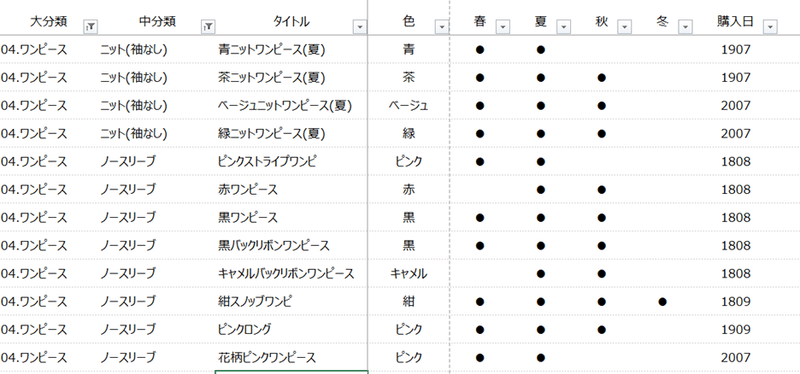The width and height of the screenshot is (800, 374).
Task: Open the 大分類 column filter dropdown
Action: (x=90, y=27)
